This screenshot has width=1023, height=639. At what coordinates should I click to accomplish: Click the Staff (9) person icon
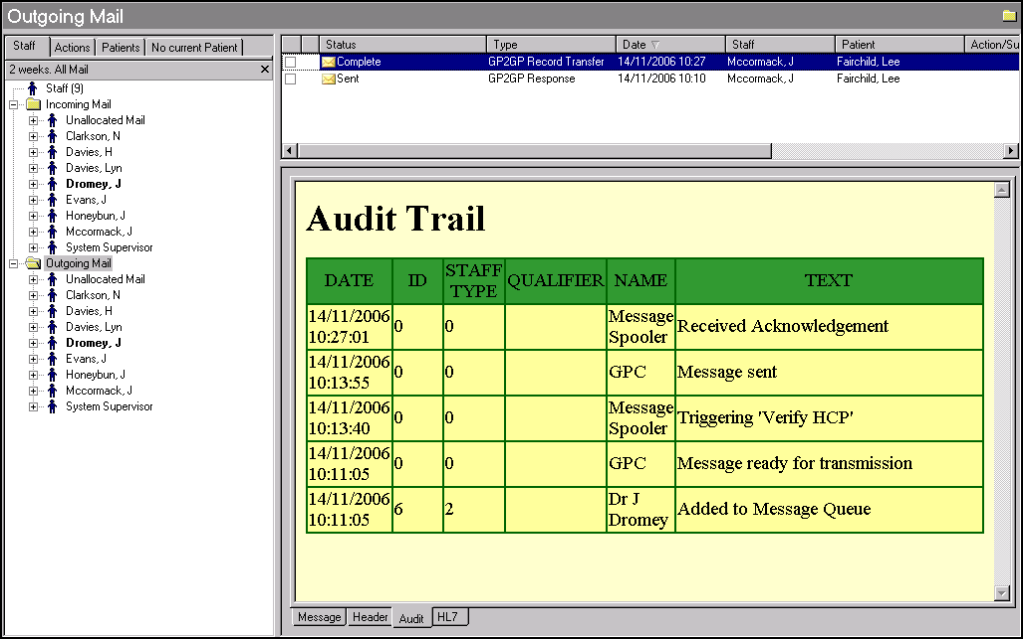33,89
